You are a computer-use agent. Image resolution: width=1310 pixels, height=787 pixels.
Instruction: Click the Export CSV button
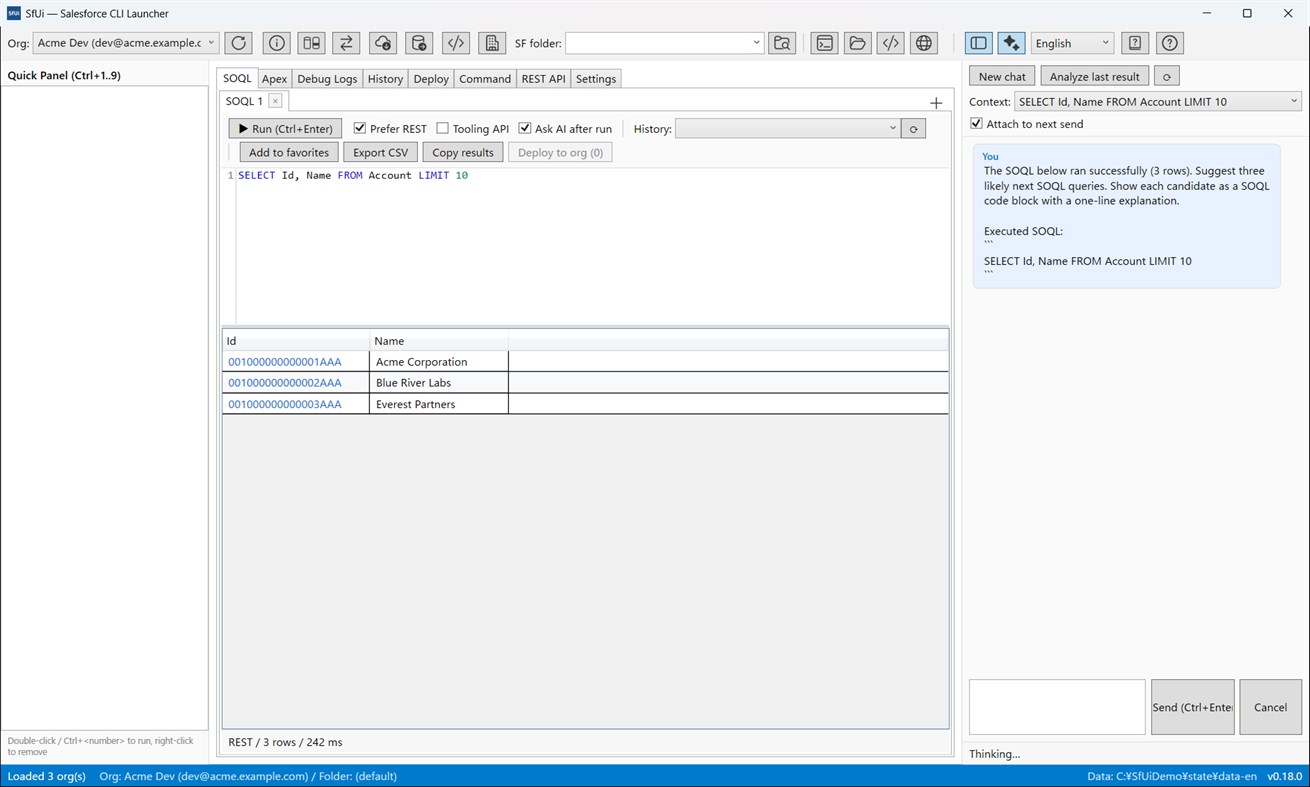[381, 152]
